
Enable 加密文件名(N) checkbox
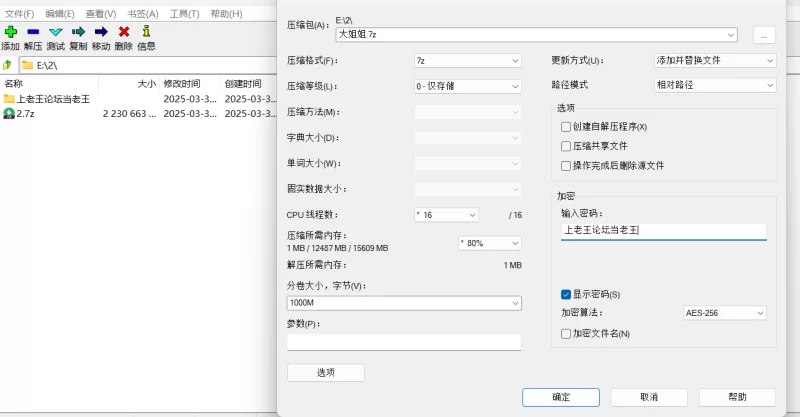click(565, 333)
